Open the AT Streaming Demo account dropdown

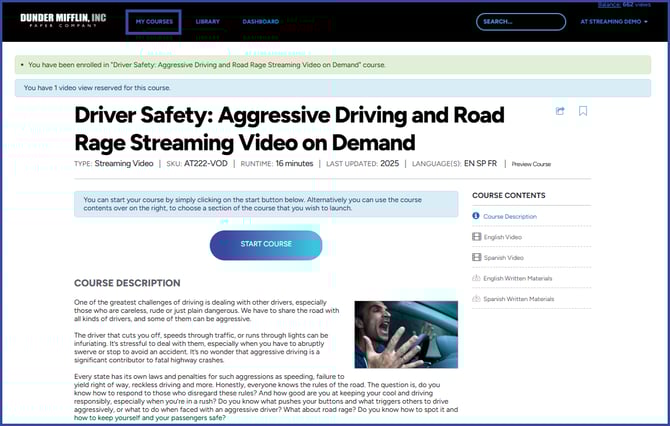pos(613,21)
